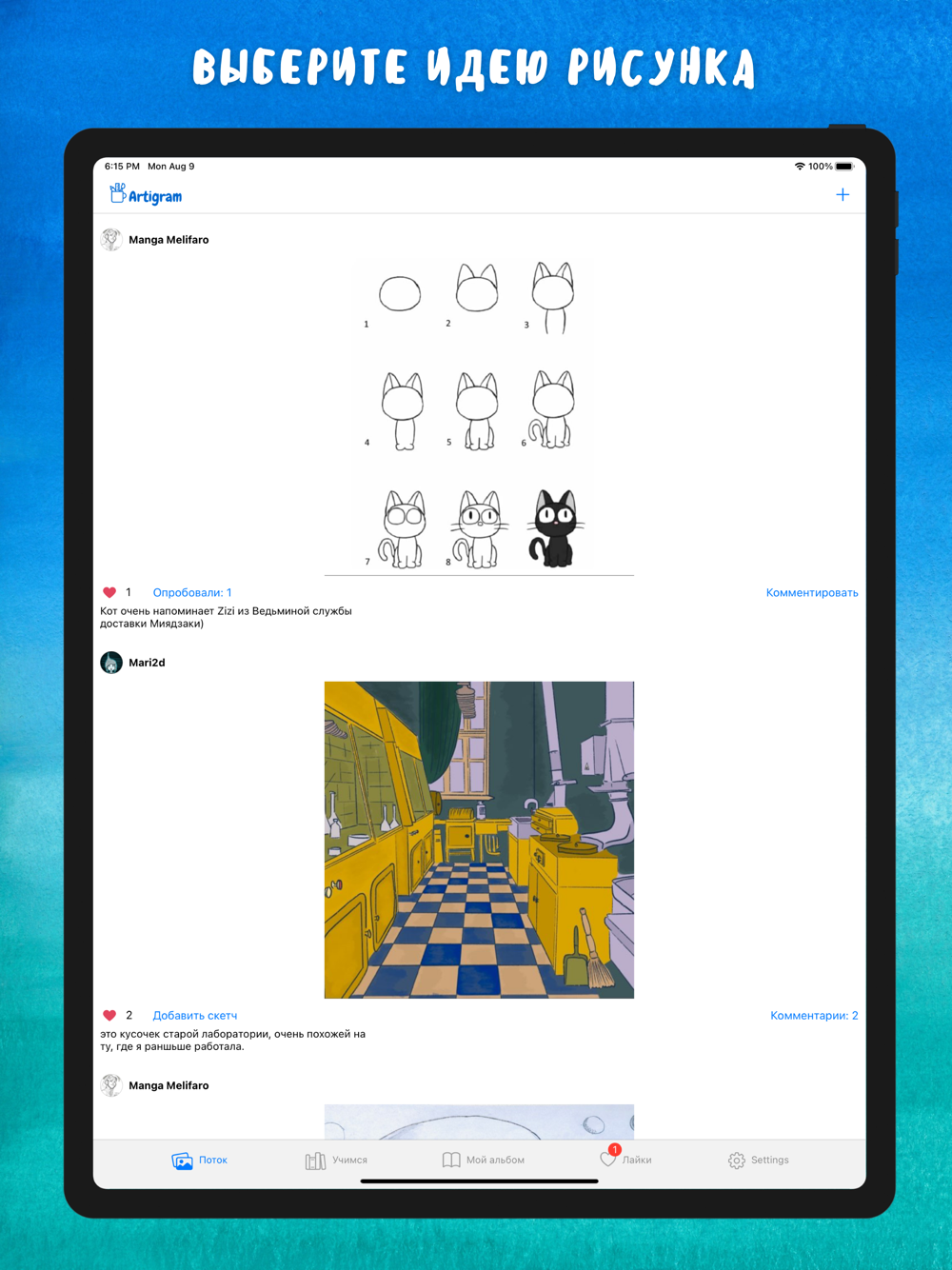Open Manga Melifaro name on the bottom post
Screen dimensions: 952x1270
click(x=169, y=1085)
